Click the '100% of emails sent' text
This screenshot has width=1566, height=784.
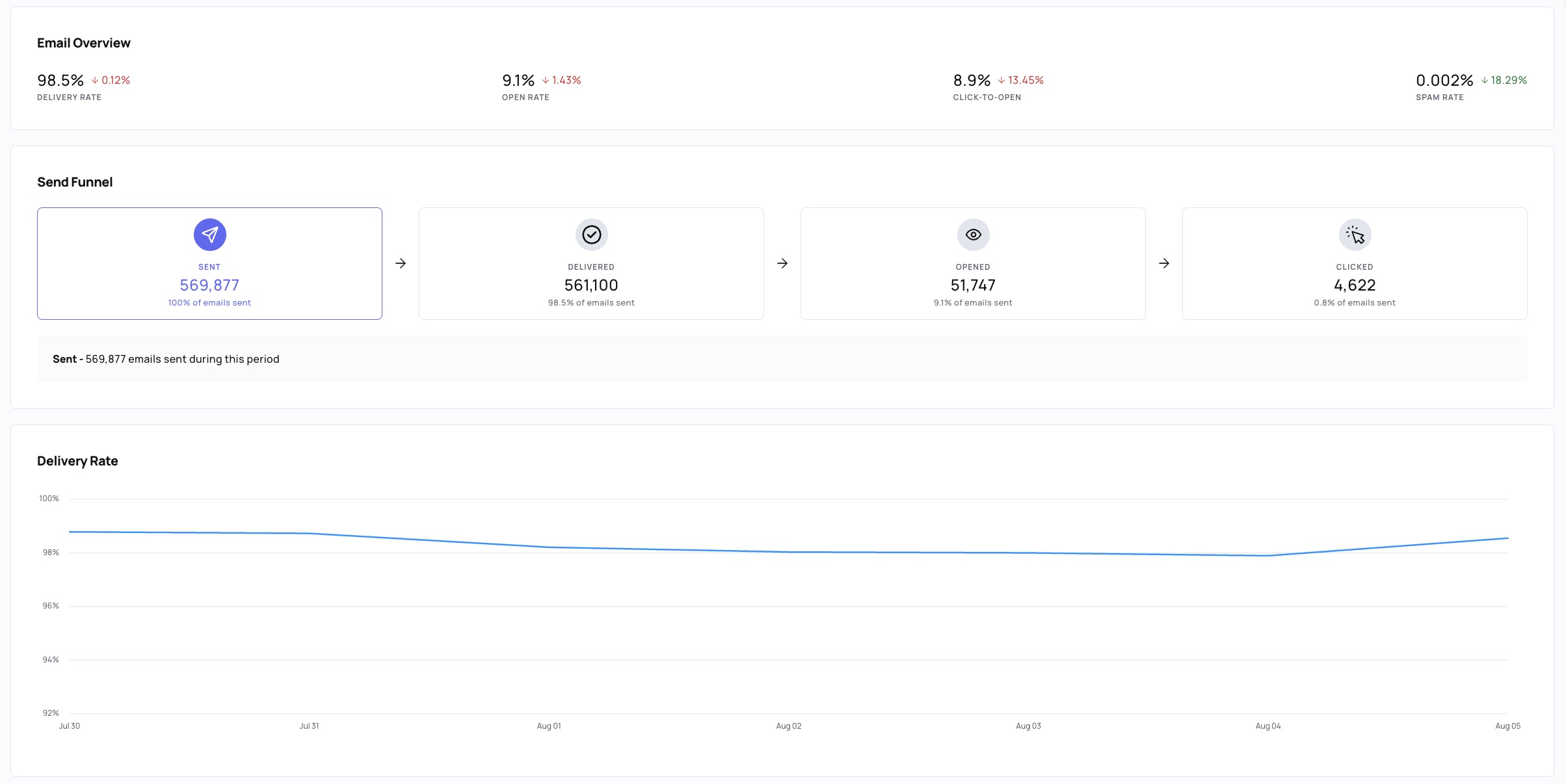click(209, 303)
